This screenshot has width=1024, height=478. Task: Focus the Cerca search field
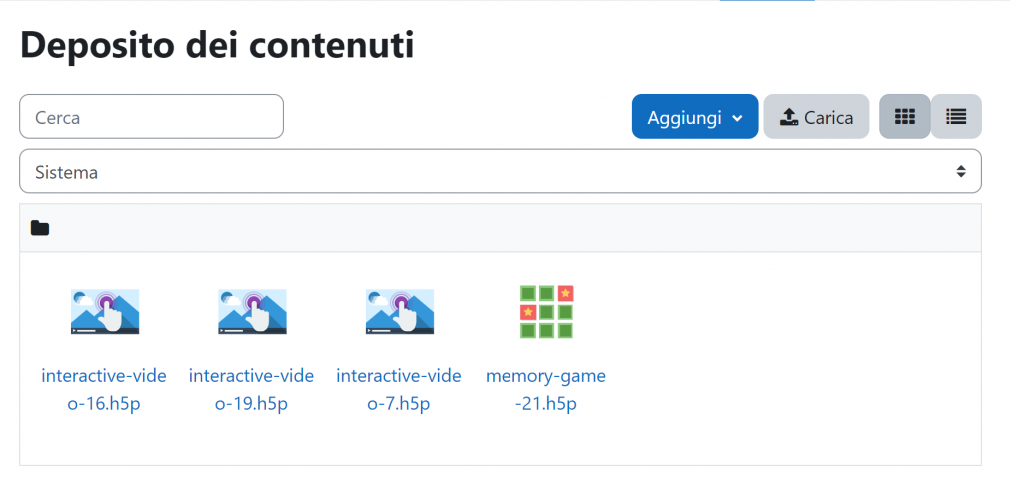[152, 117]
